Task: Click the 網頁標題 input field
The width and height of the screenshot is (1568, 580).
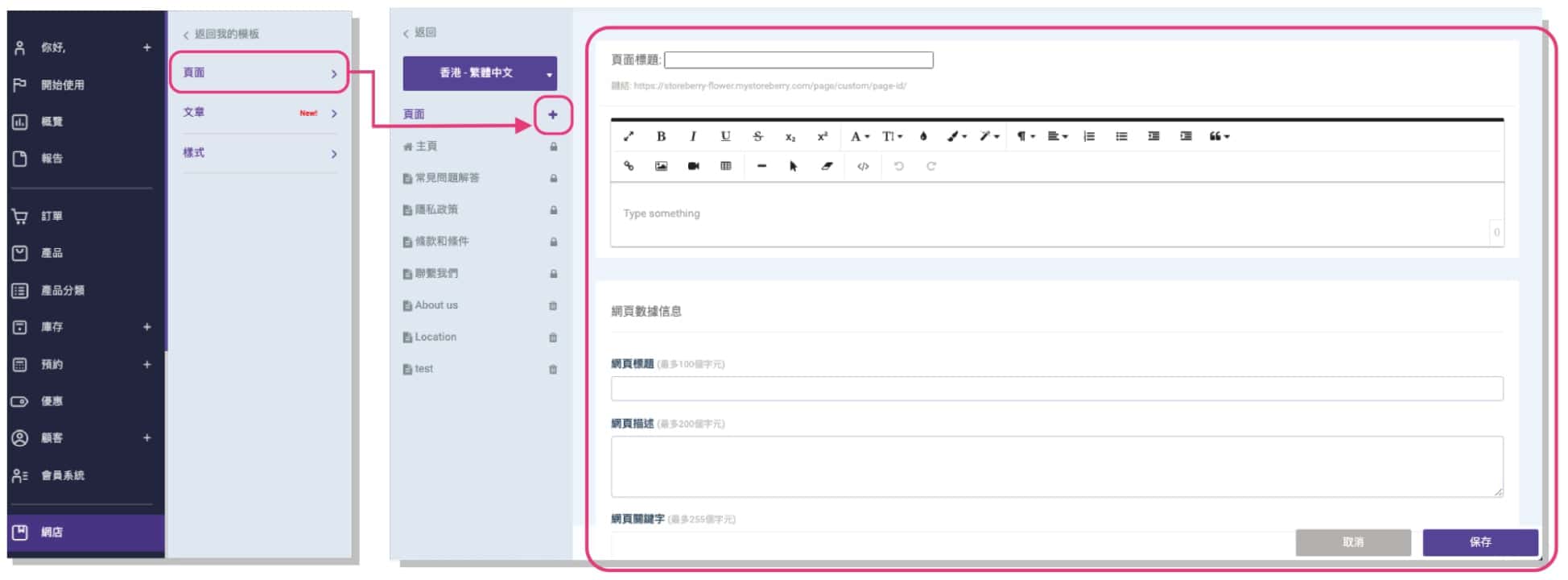Action: (x=1057, y=388)
